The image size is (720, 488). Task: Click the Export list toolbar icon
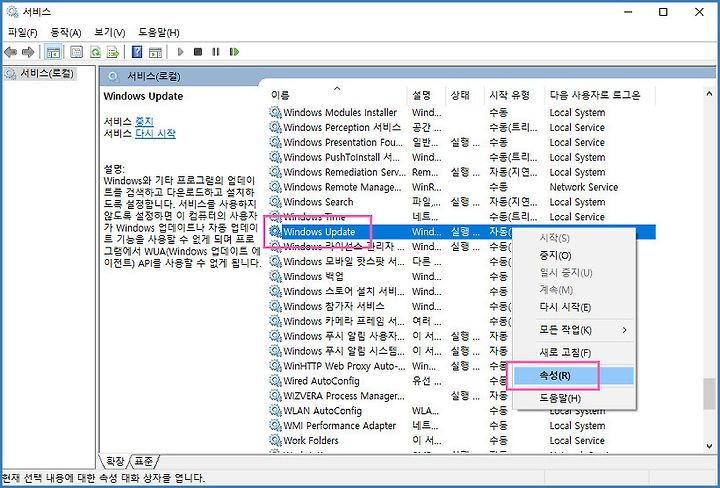click(x=113, y=52)
